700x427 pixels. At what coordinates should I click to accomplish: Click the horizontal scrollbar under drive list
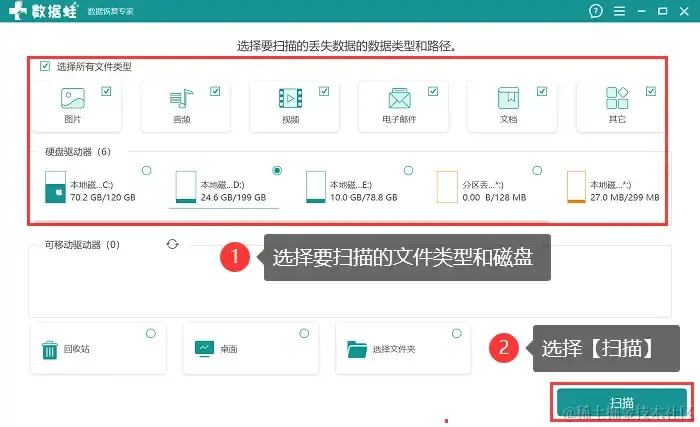pos(292,220)
